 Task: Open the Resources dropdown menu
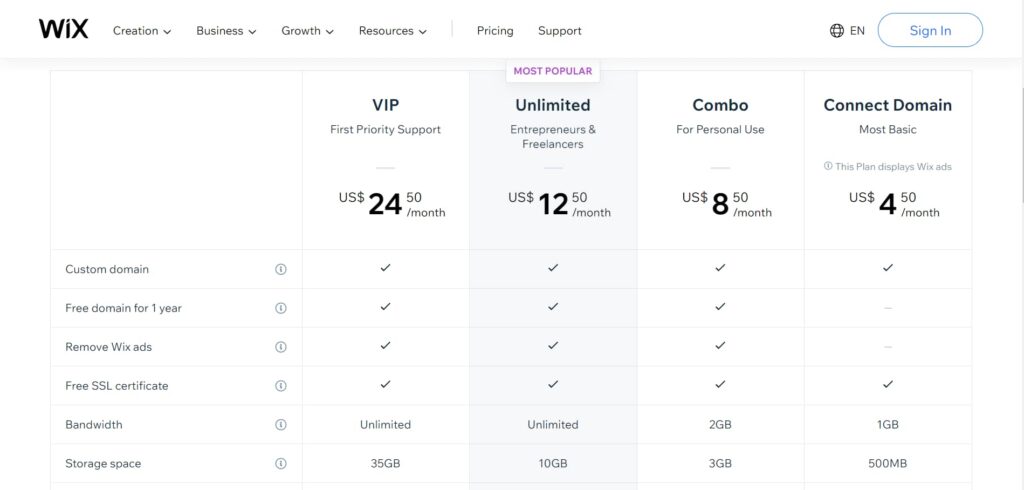[x=392, y=31]
